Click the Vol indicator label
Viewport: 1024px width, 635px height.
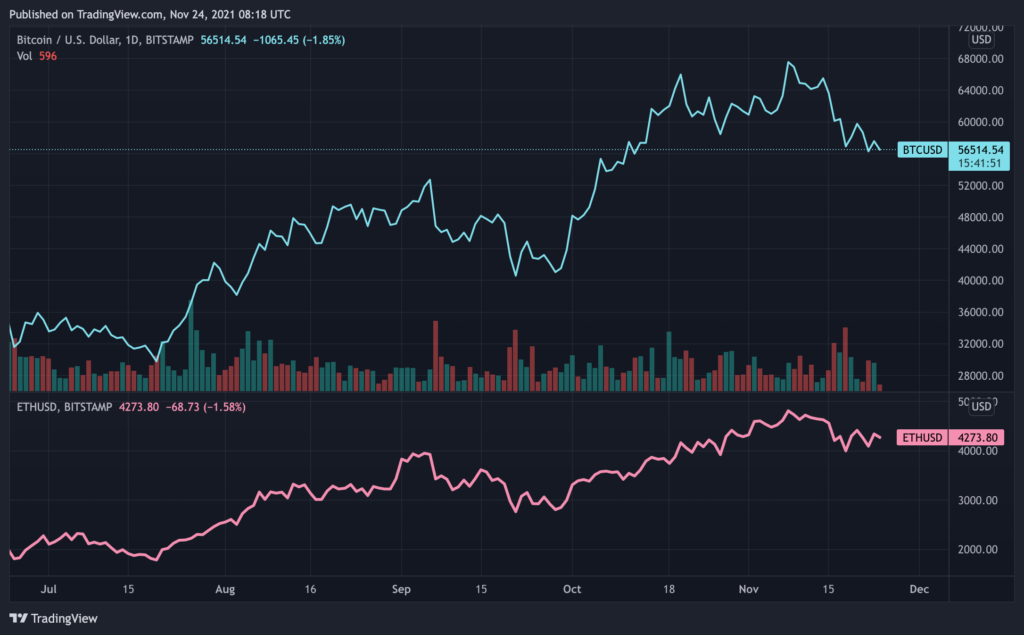tap(25, 57)
